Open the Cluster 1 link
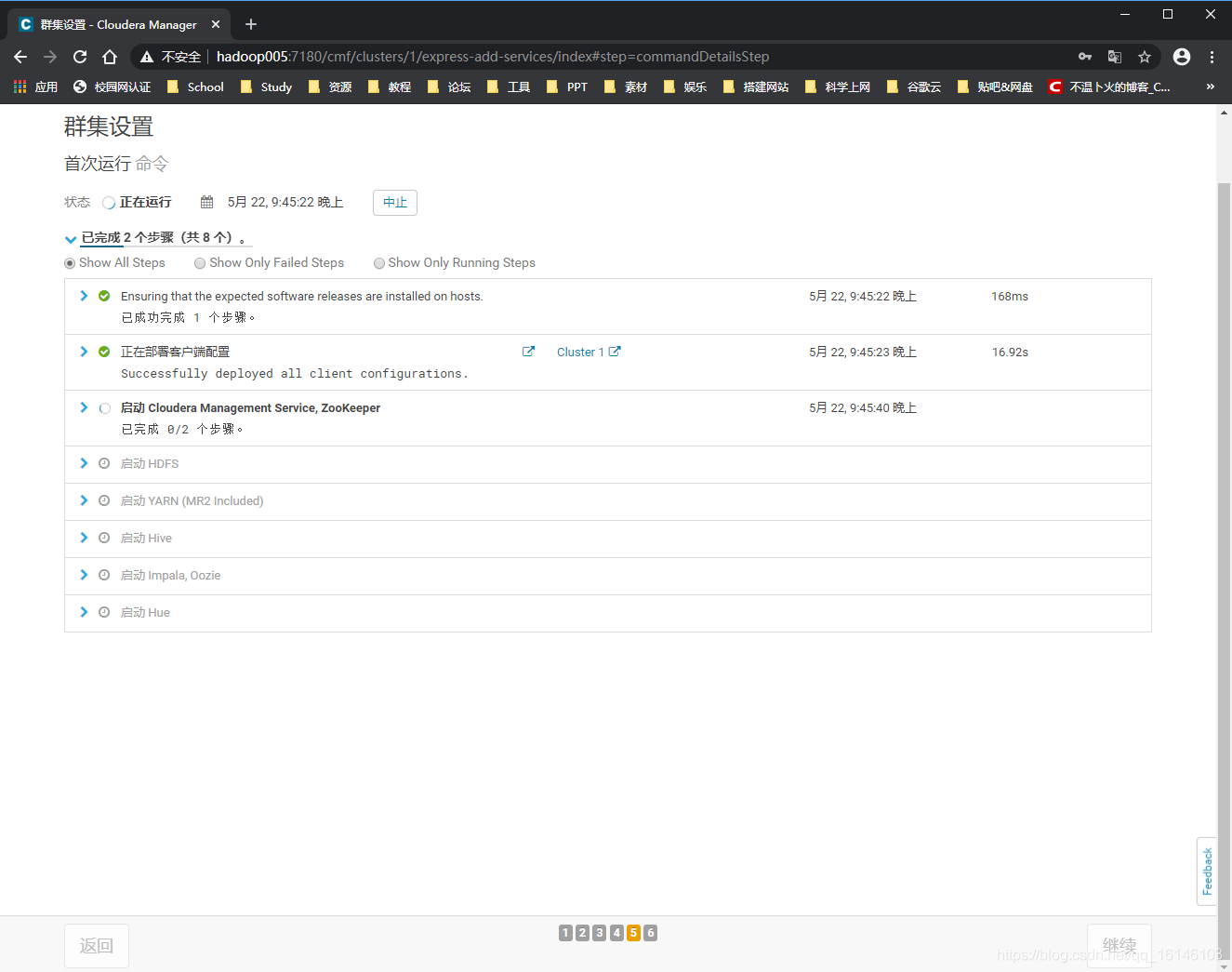The image size is (1232, 972). pyautogui.click(x=580, y=352)
